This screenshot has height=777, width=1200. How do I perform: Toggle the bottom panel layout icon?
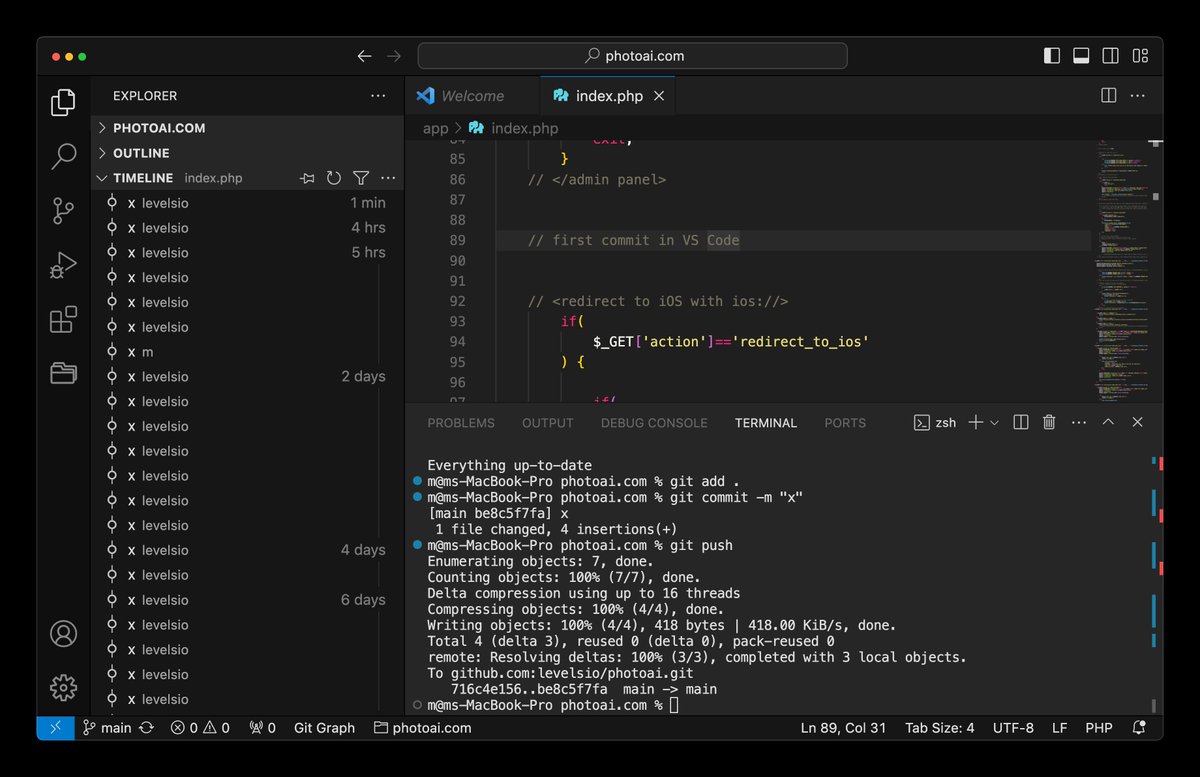click(1081, 56)
